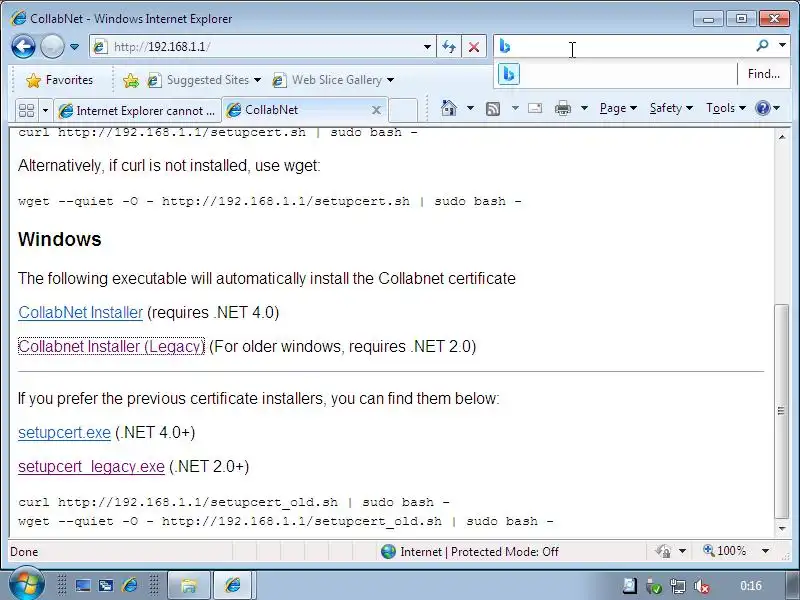Click the Show Desktop quick launch icon

[x=83, y=585]
